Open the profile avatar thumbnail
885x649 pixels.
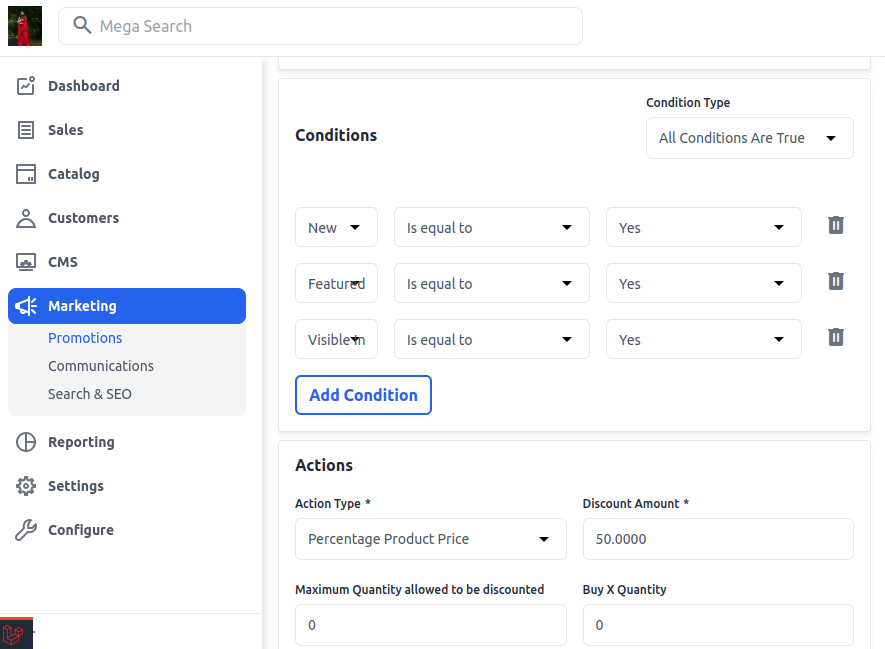tap(25, 26)
